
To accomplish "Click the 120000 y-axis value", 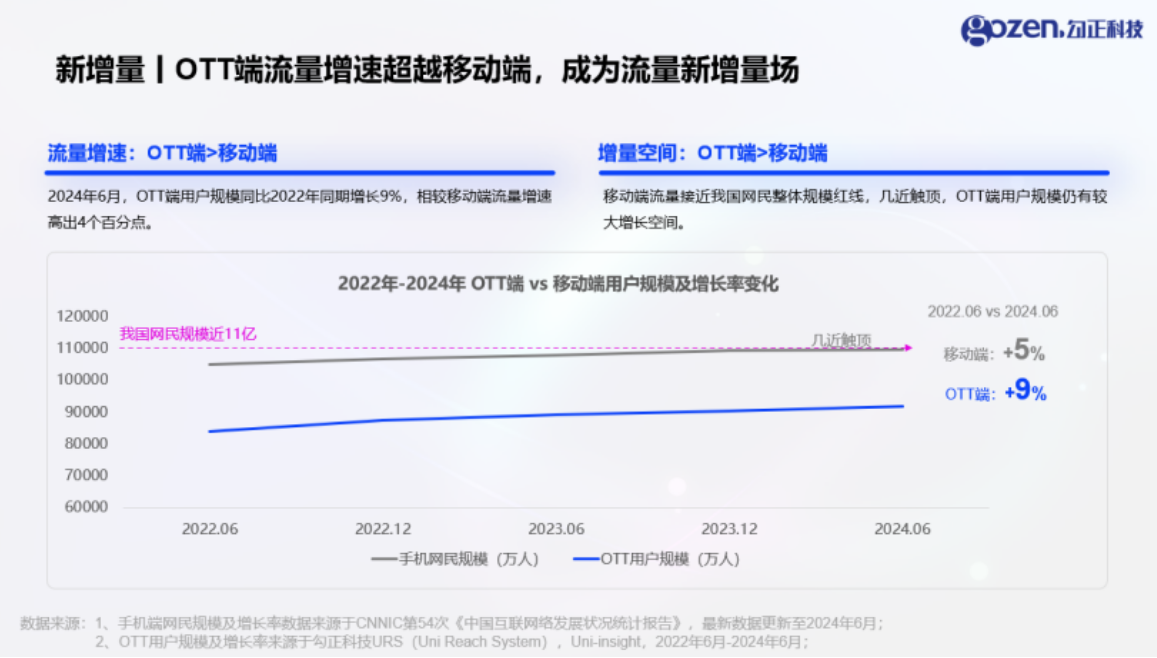I will click(82, 316).
